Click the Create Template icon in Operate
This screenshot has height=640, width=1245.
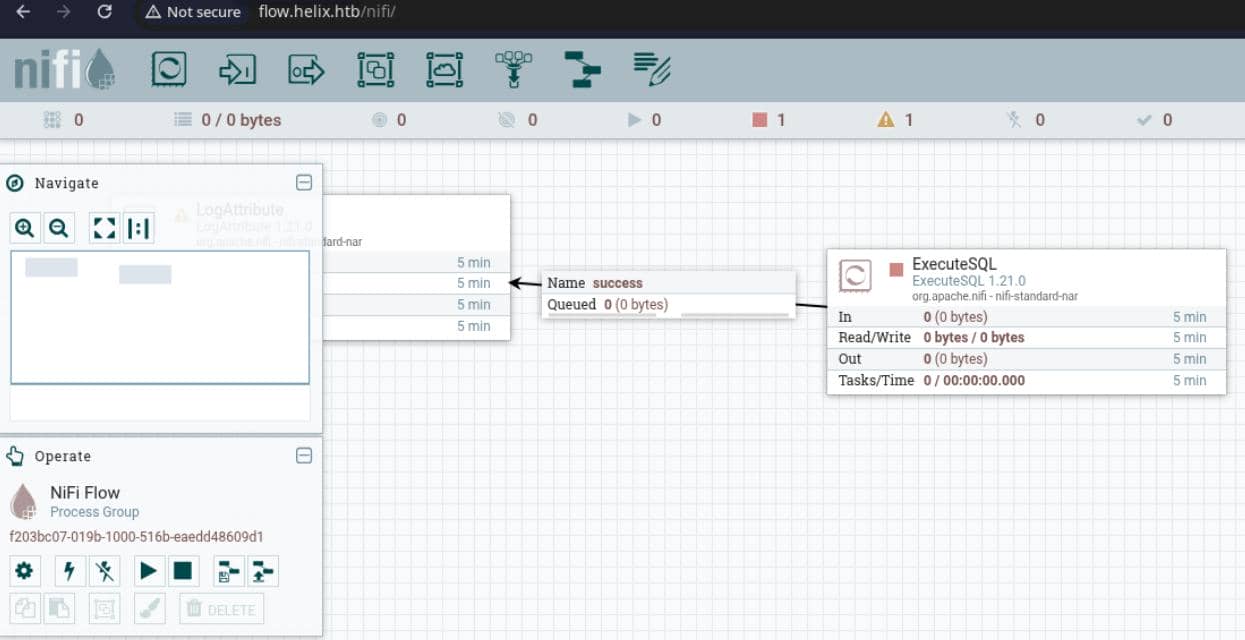[x=228, y=571]
